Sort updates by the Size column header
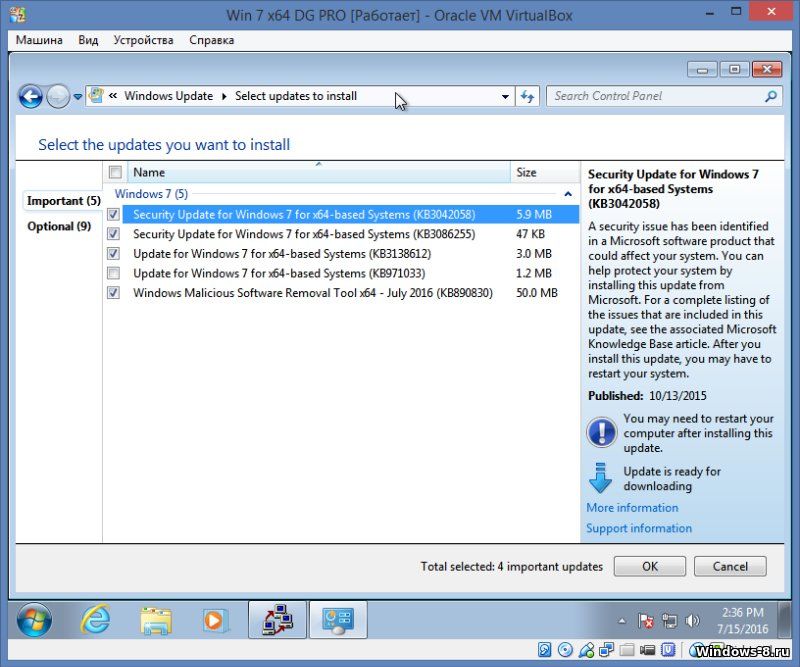 pyautogui.click(x=545, y=172)
